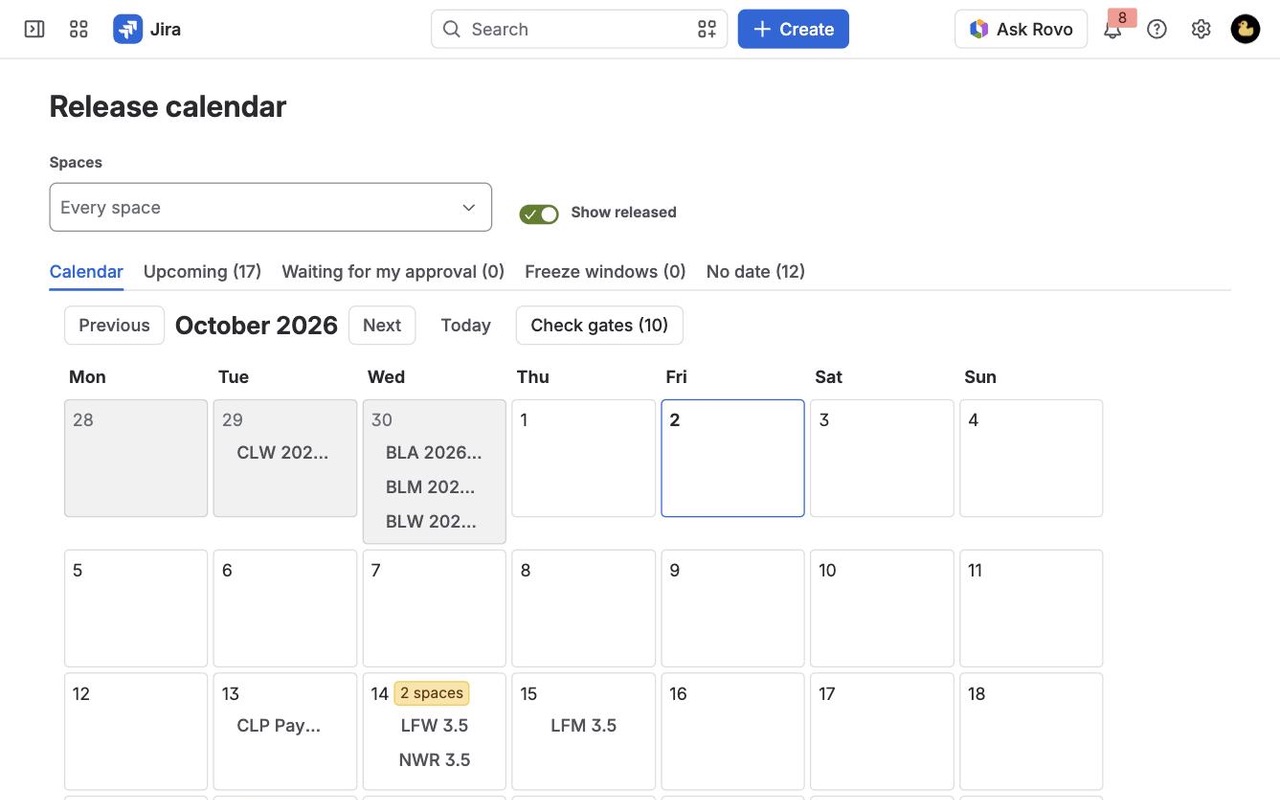
Task: Open the help question-mark icon
Action: (1157, 29)
